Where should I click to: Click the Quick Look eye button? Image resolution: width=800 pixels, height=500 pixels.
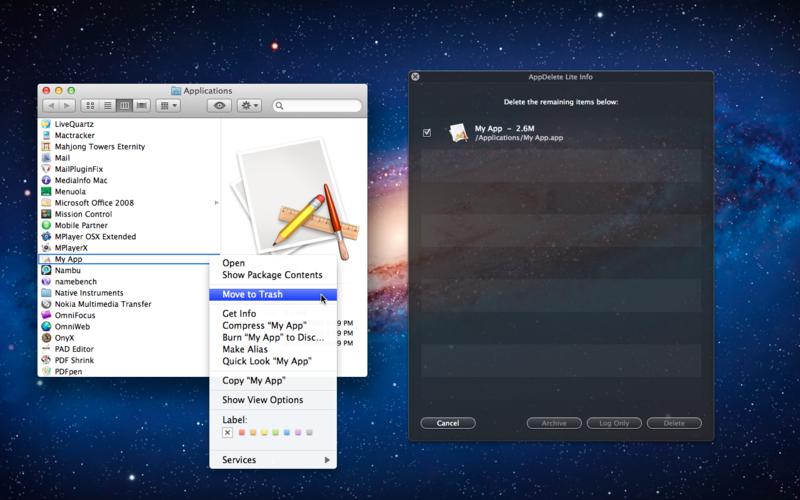(219, 106)
